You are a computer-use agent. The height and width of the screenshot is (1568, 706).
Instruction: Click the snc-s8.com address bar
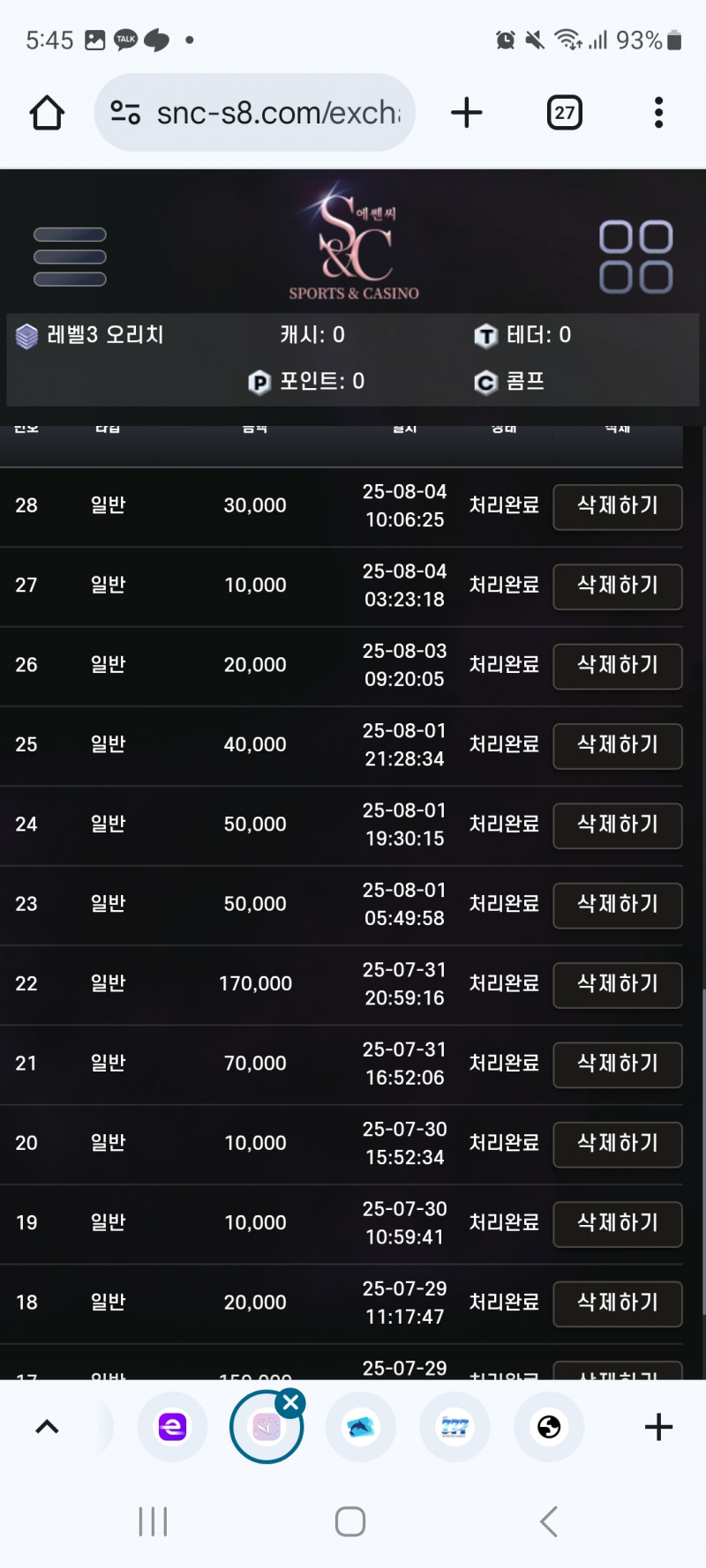pyautogui.click(x=278, y=113)
